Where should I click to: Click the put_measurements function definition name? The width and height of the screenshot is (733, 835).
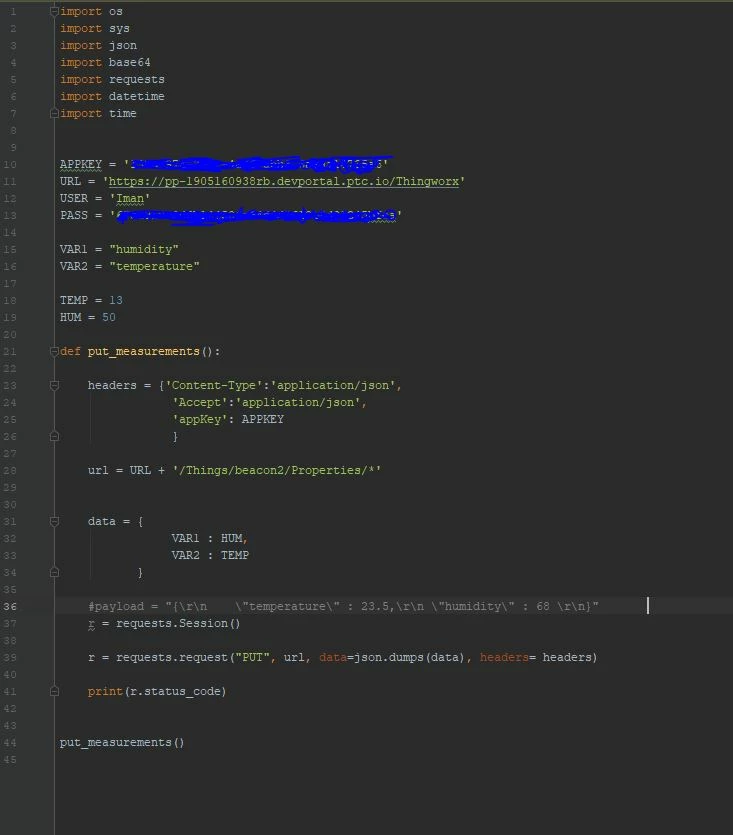[144, 351]
